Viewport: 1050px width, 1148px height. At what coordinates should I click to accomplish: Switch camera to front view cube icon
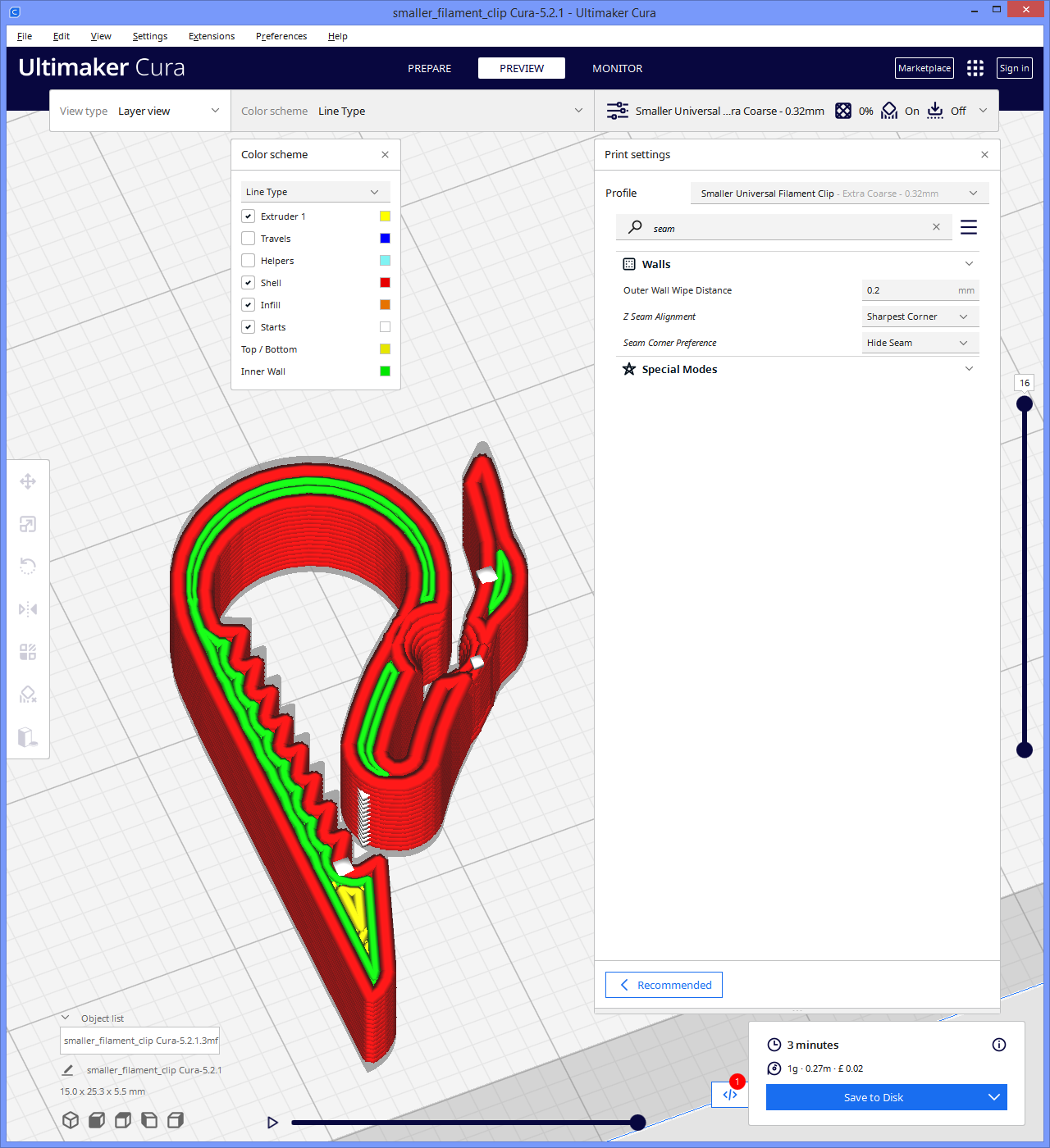[96, 1119]
